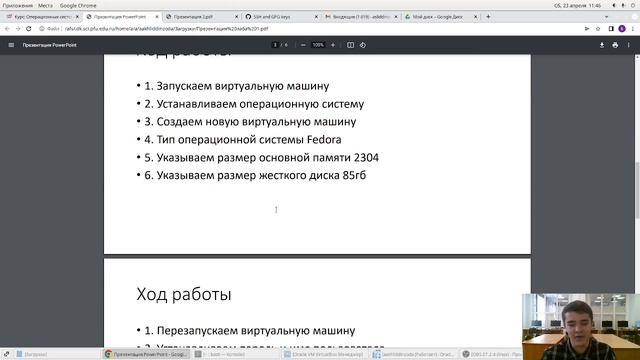640x360 pixels.
Task: Expand the tab search dropdown arrow
Action: pyautogui.click(x=607, y=17)
